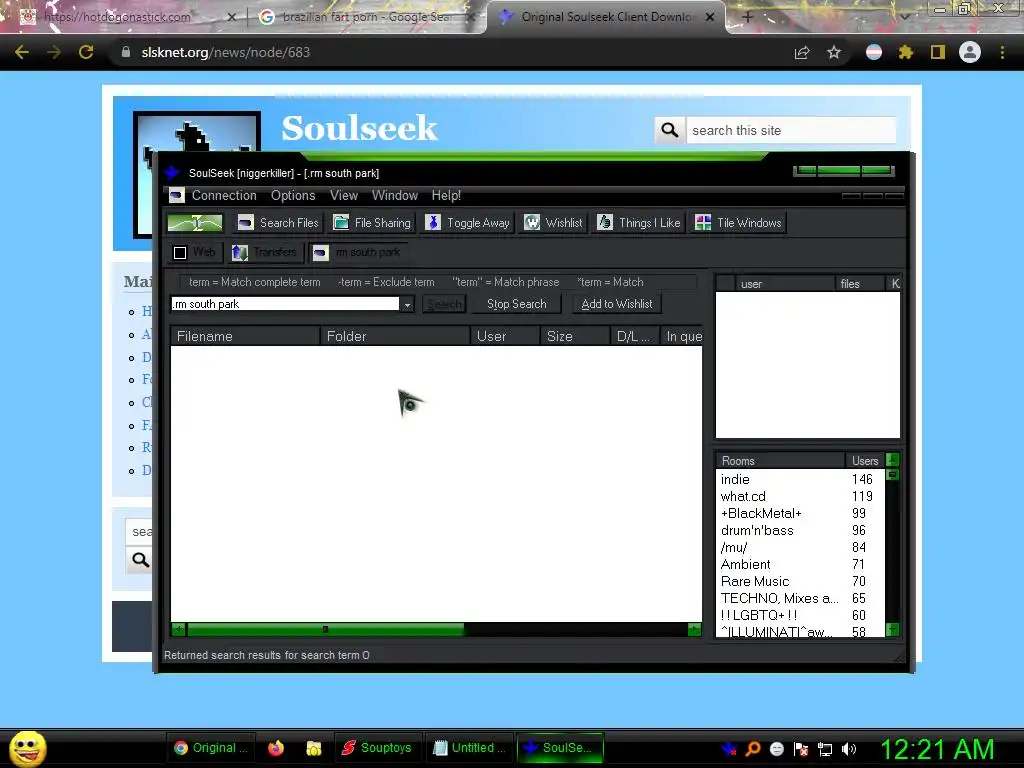Bookmark page with the star icon

834,52
